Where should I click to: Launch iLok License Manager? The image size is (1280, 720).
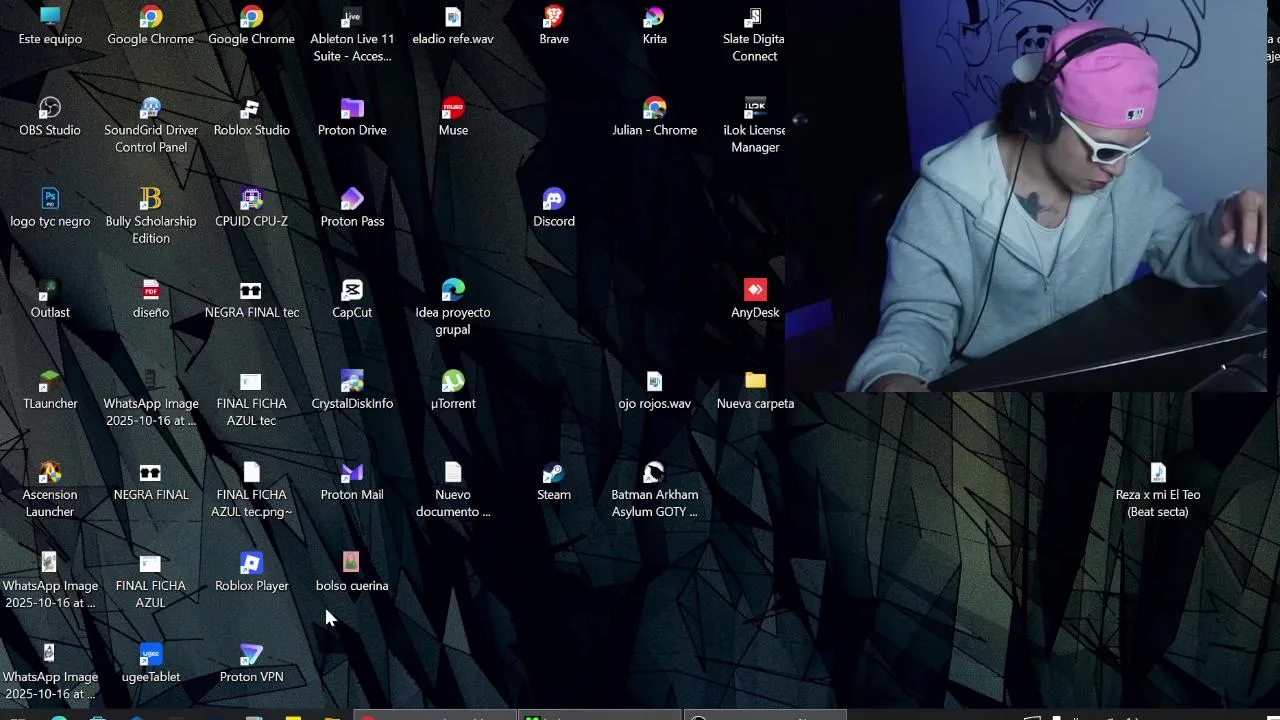click(755, 126)
